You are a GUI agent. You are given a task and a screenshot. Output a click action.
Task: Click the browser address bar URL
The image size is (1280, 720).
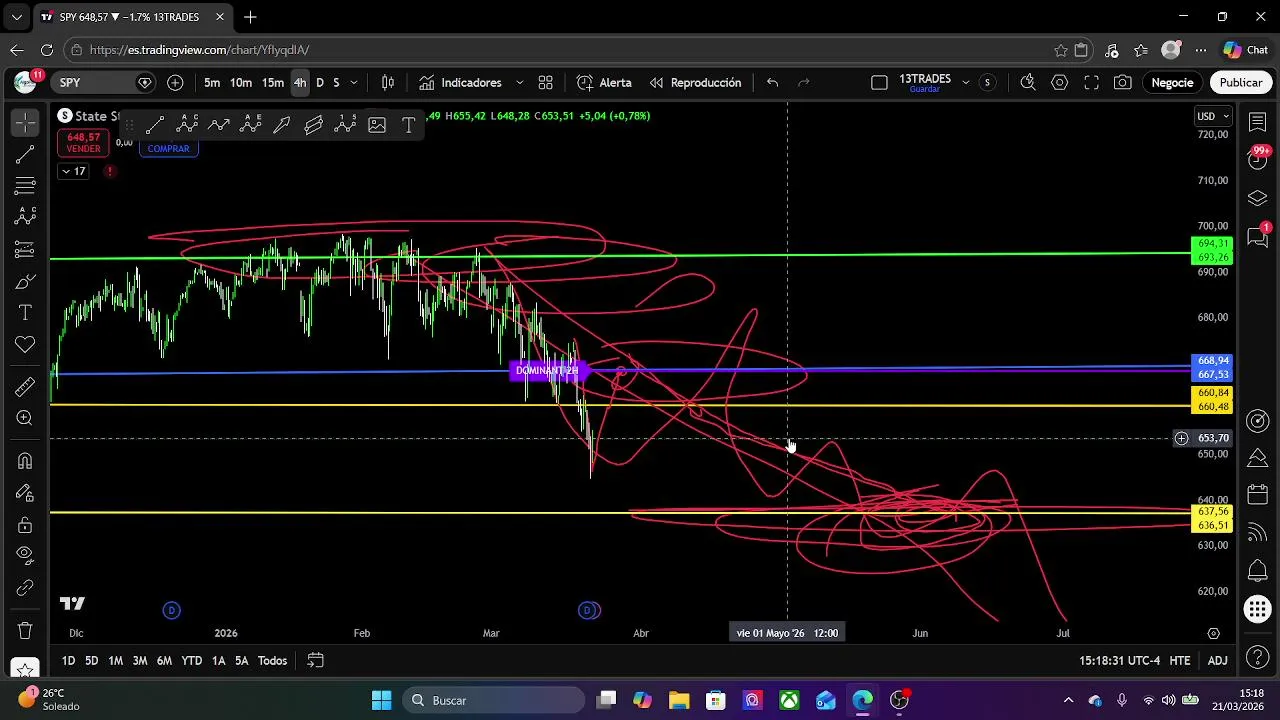coord(199,50)
